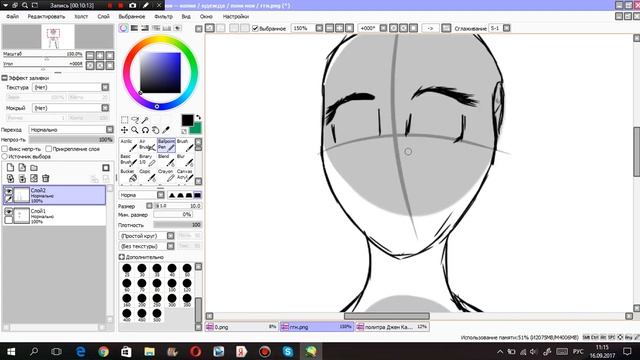Choose the rectangular selection tool

[124, 120]
